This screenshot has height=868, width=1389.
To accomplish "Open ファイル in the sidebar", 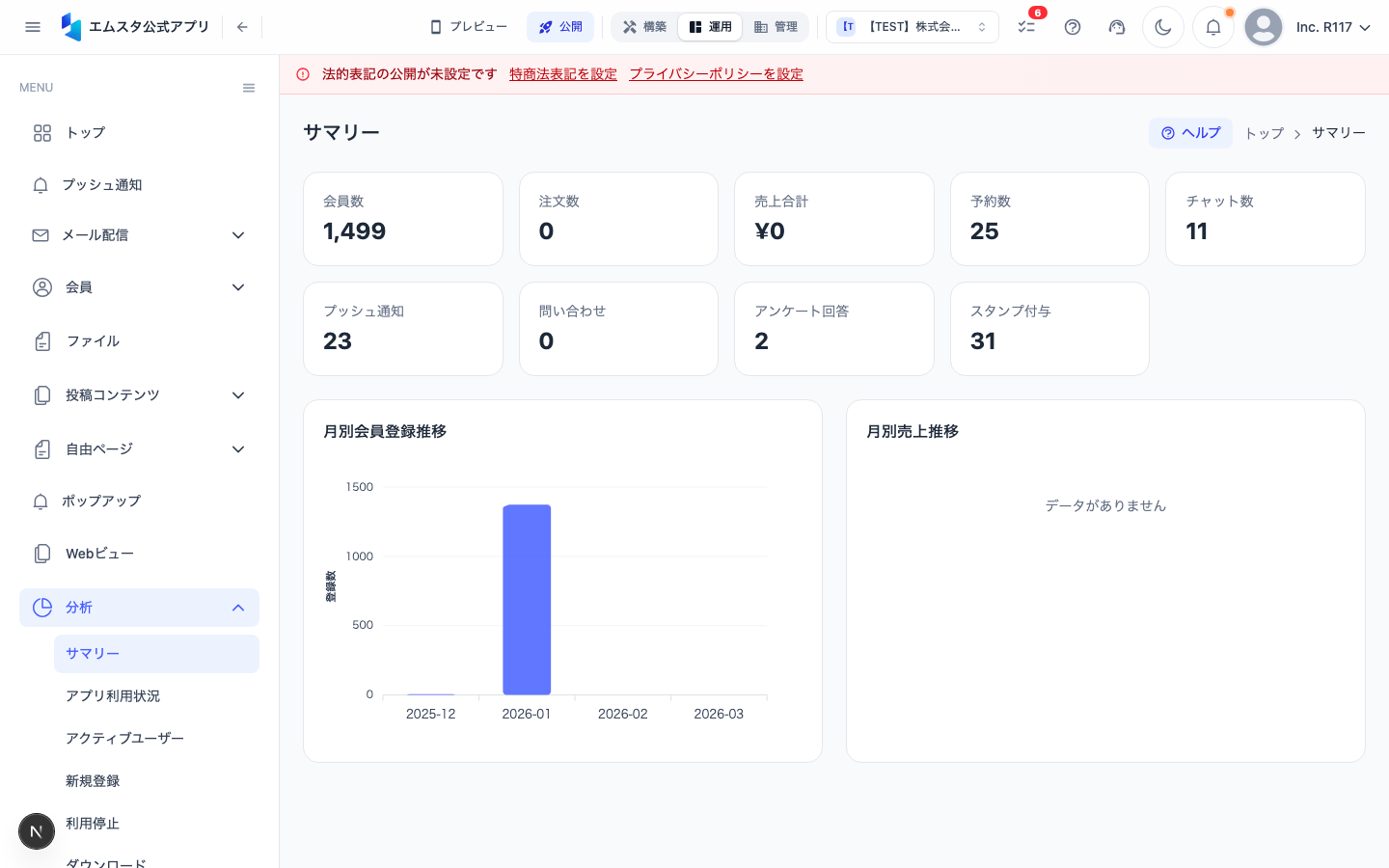I will [x=139, y=341].
